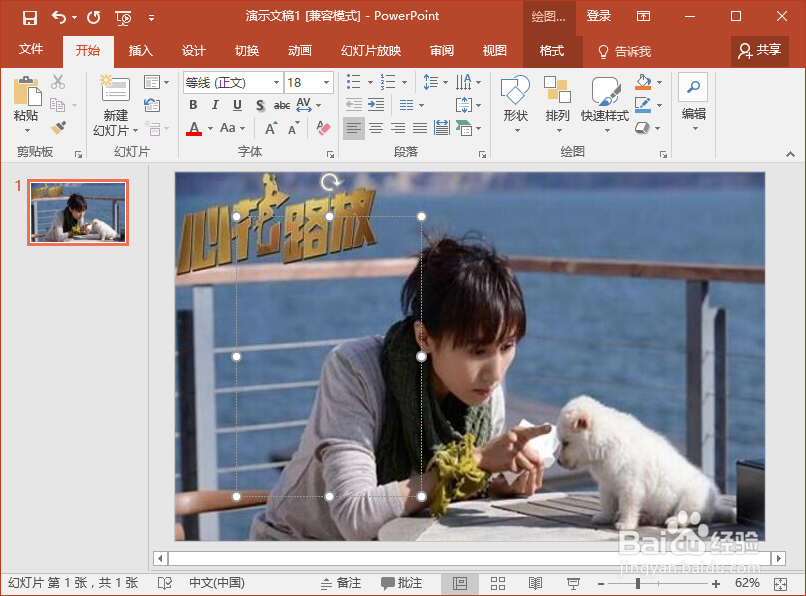Switch to Reading view in status bar
This screenshot has height=596, width=806.
click(x=535, y=583)
